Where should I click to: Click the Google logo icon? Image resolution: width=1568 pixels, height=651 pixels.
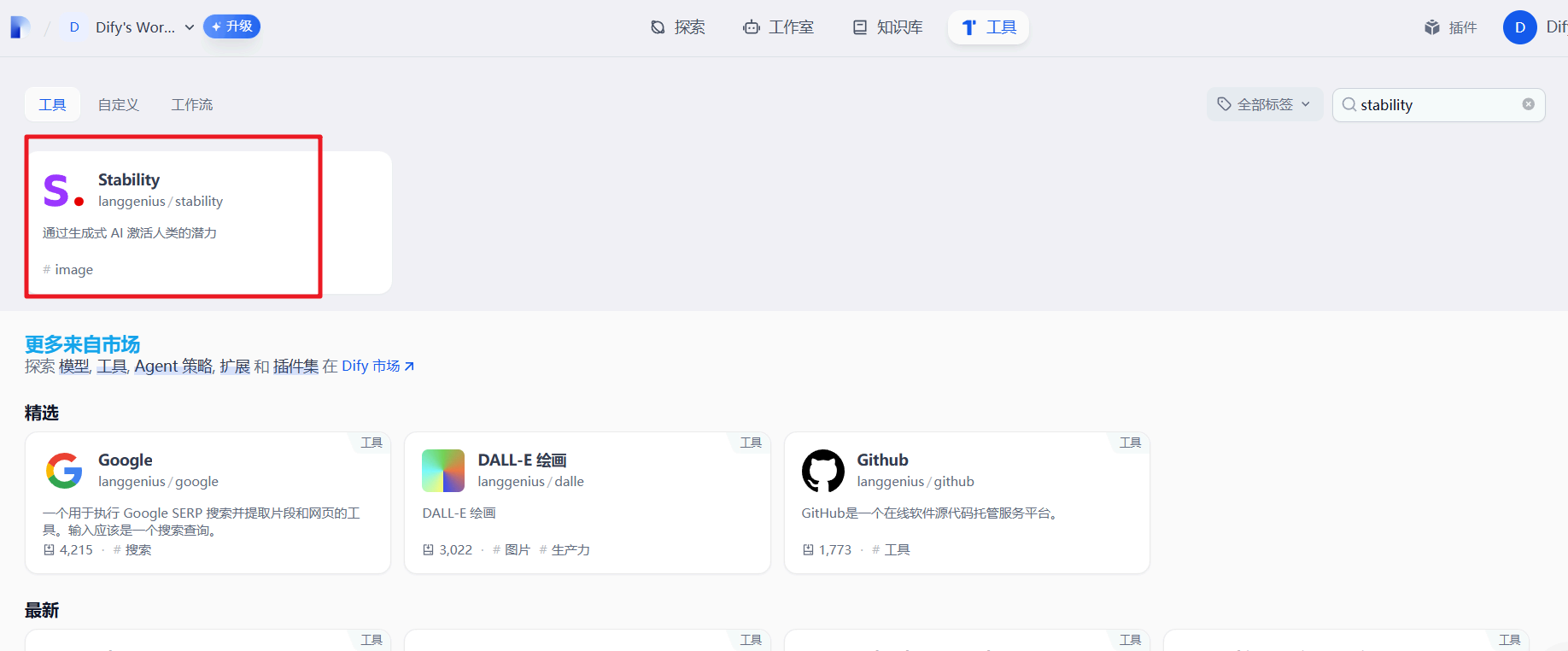(64, 471)
